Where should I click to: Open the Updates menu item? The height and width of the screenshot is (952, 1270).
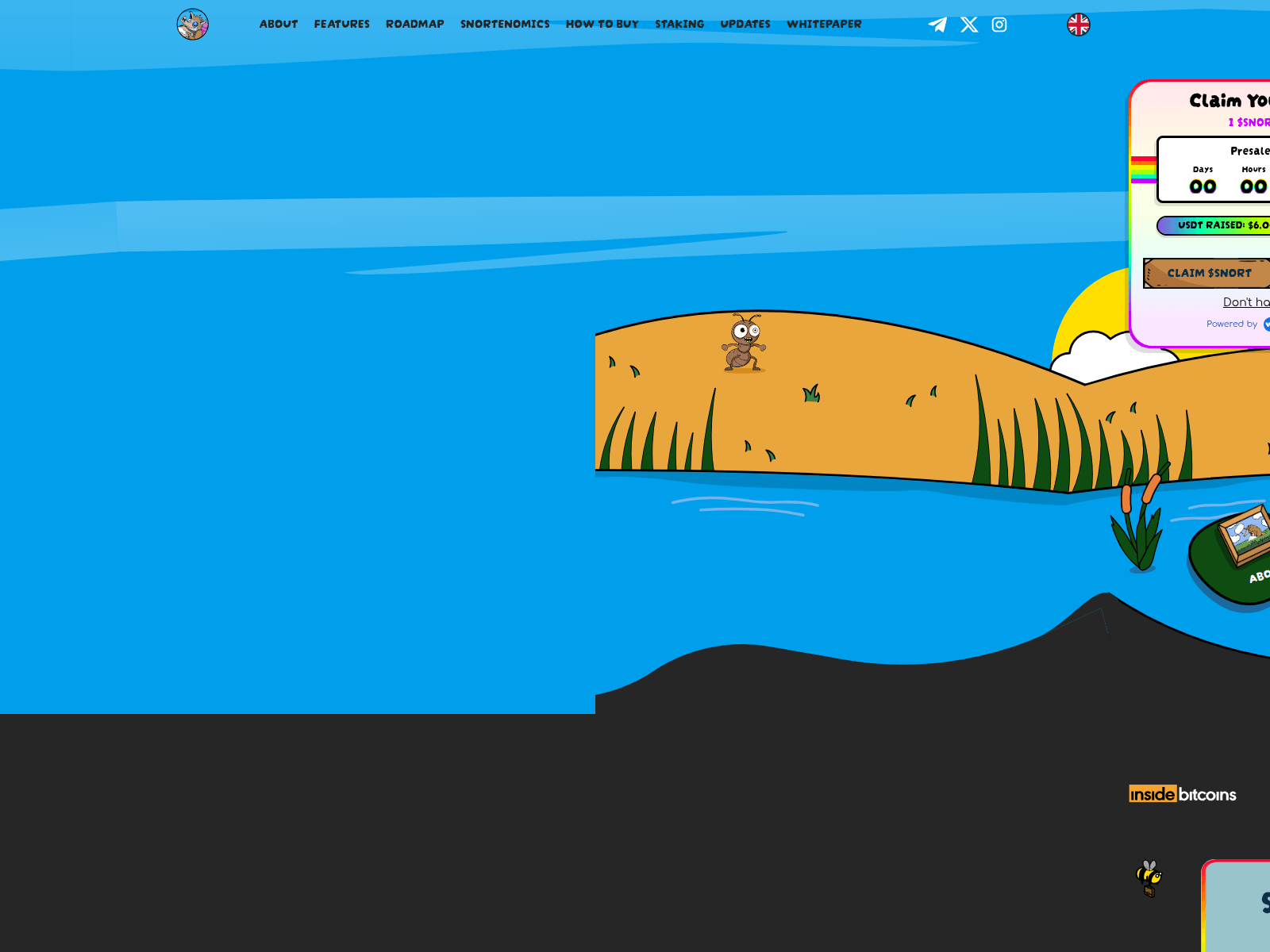pyautogui.click(x=745, y=25)
